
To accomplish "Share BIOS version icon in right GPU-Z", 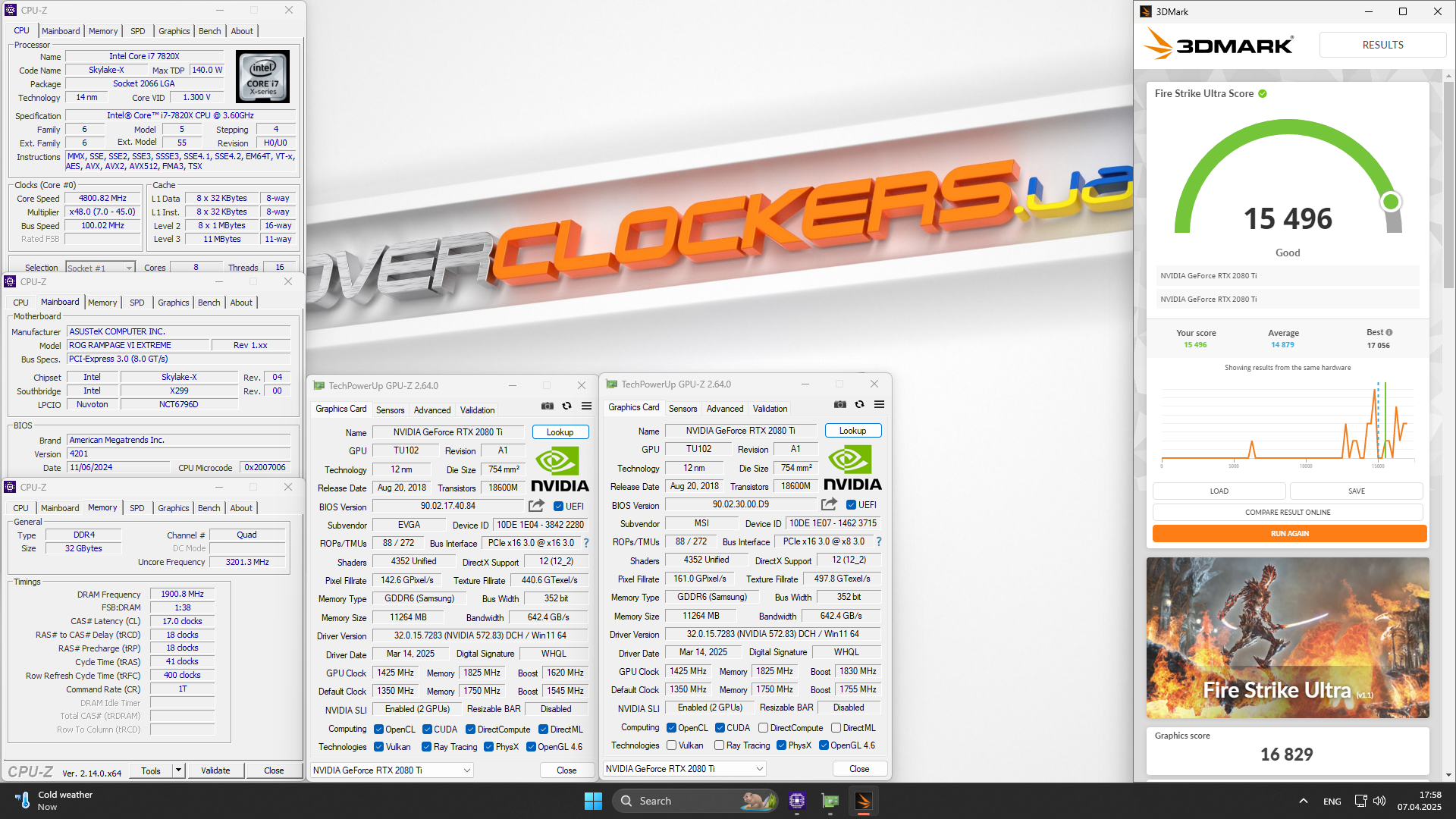I will tap(829, 504).
